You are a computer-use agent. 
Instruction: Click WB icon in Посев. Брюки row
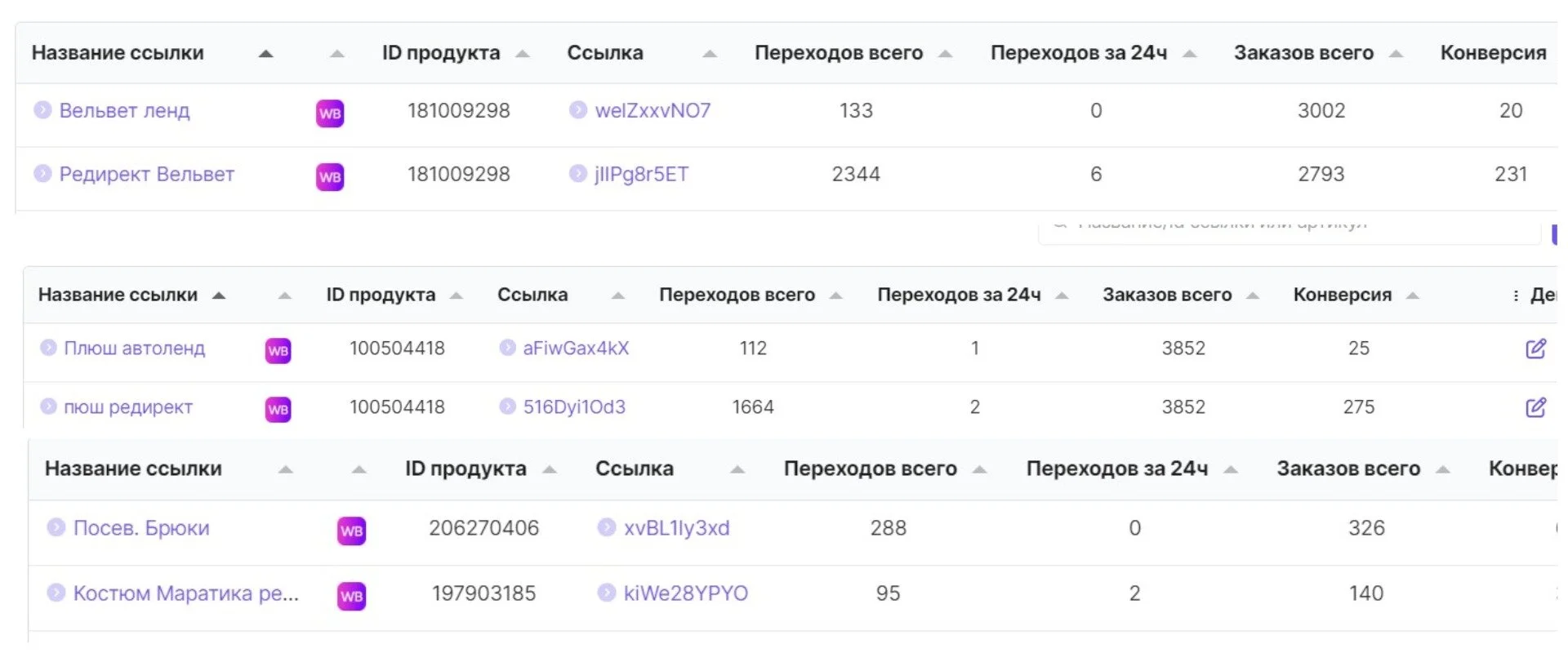click(x=351, y=531)
